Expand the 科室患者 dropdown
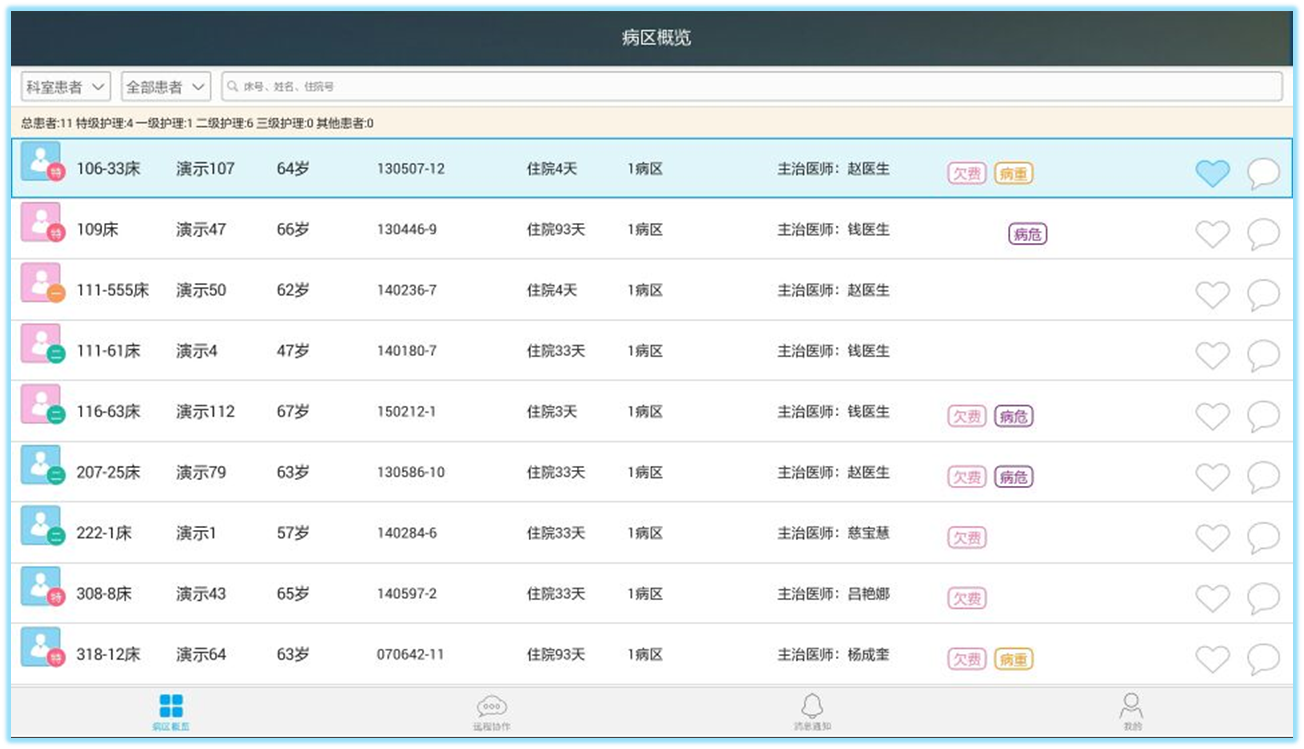This screenshot has width=1304, height=749. (67, 87)
